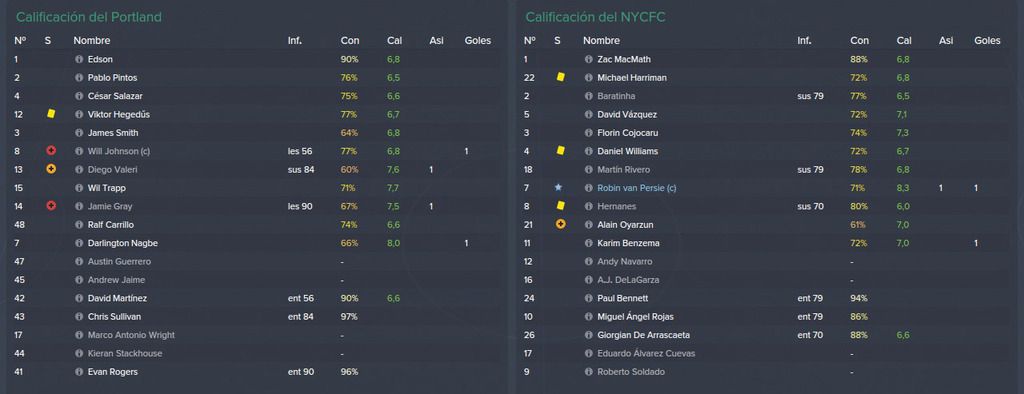Click Diego Valeri's orange knock icon

coord(51,169)
